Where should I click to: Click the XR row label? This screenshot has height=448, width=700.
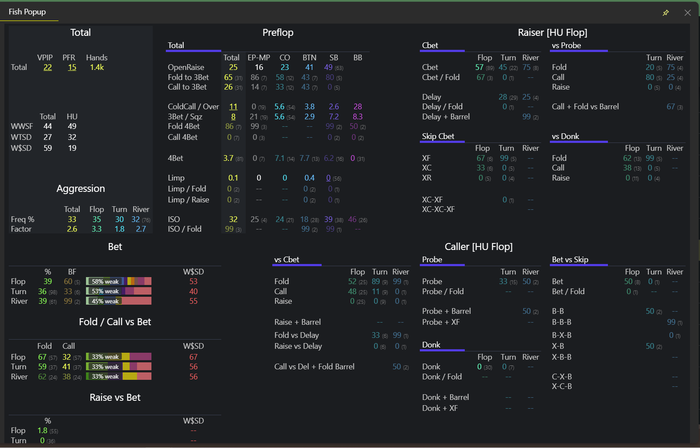(x=427, y=178)
